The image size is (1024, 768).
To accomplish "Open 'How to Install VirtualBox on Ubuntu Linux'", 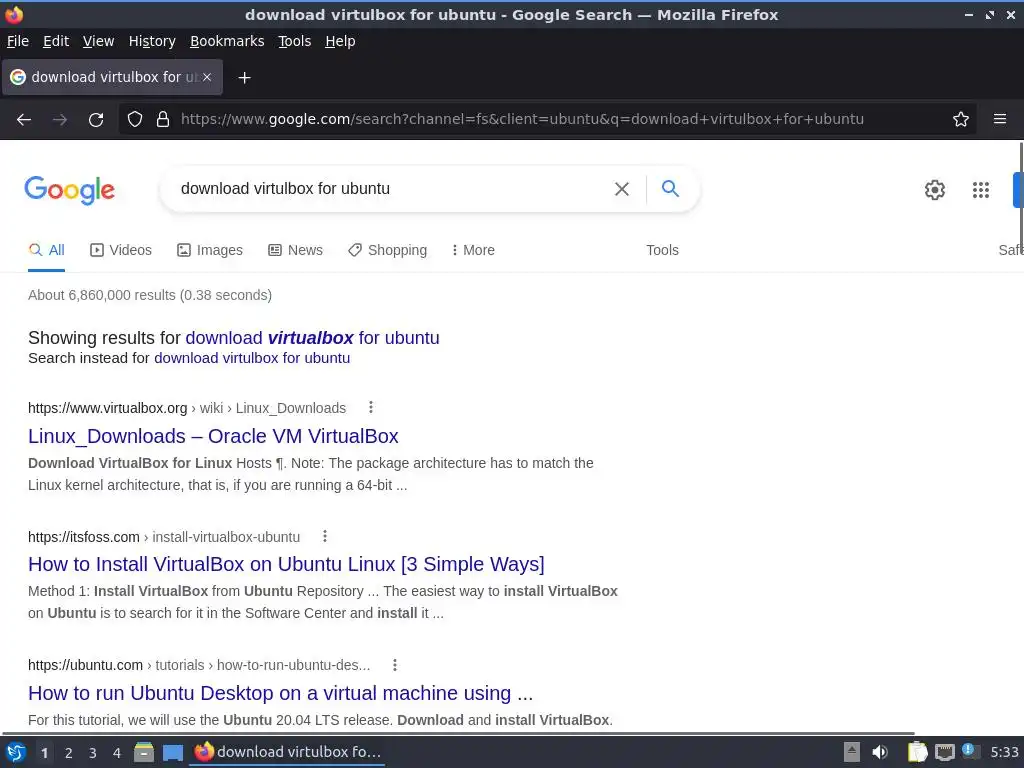I will tap(286, 564).
